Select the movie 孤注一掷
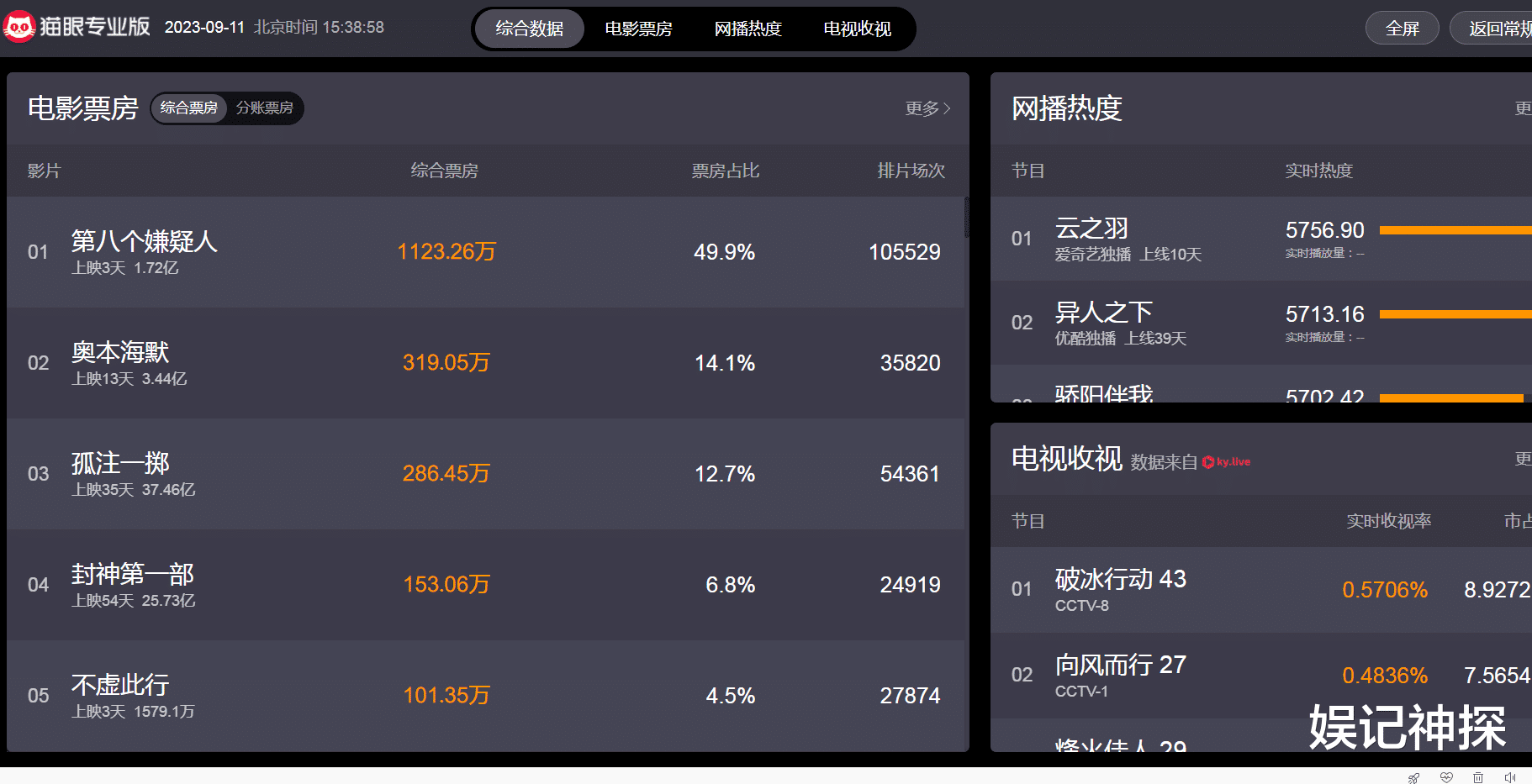Viewport: 1532px width, 784px height. [x=120, y=463]
